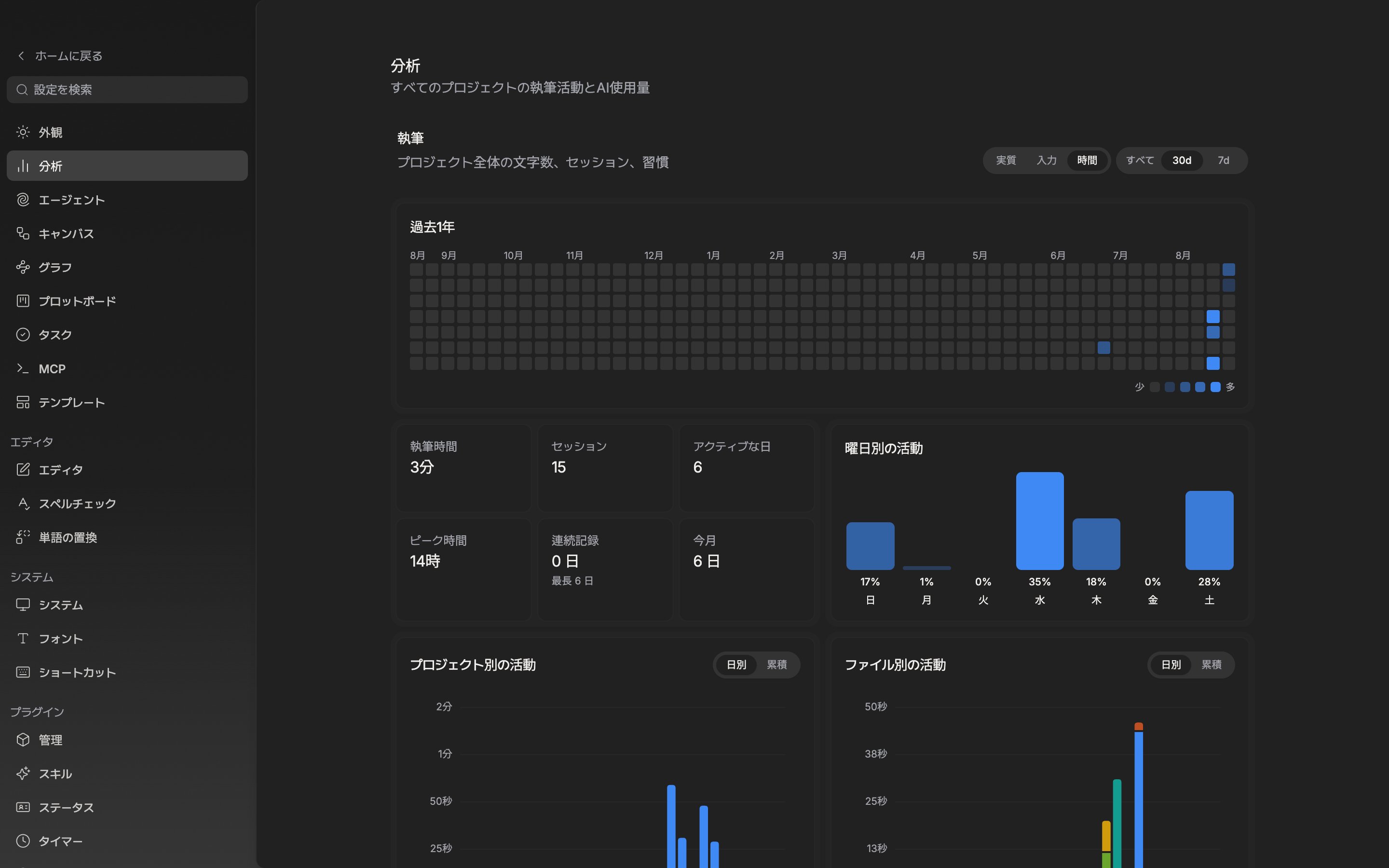Click the orange-topped bar in ファイル別の活動
Screen dimensions: 1389x868
[1139, 795]
